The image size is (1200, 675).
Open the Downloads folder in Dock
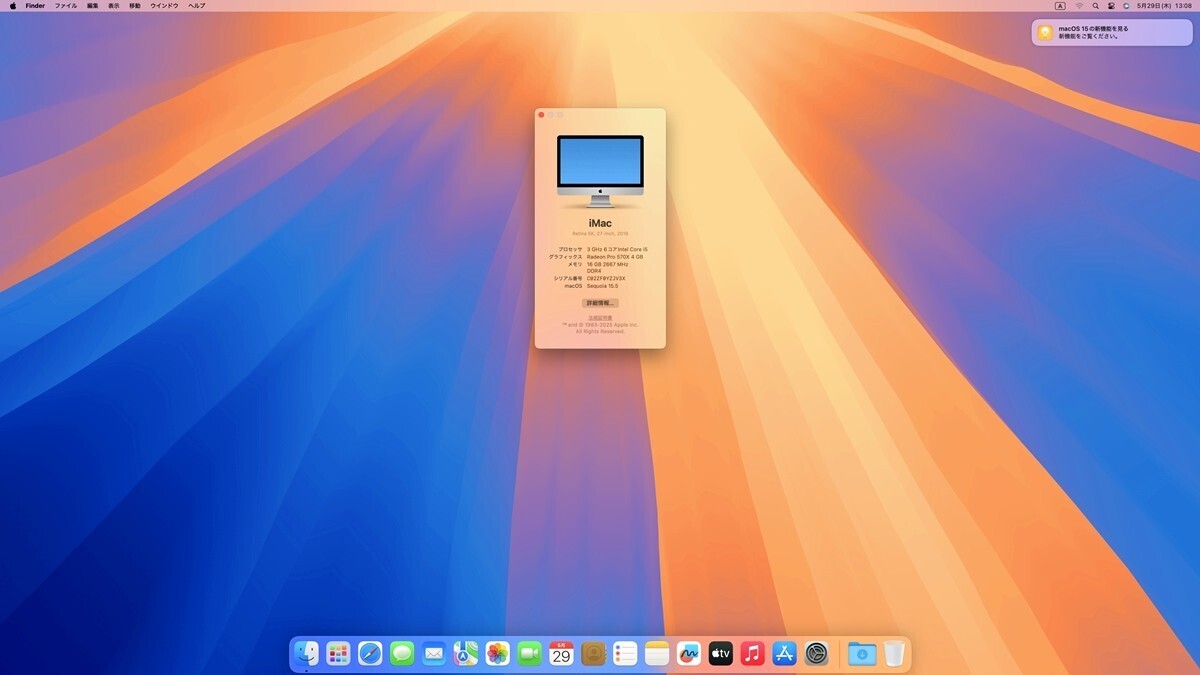pos(862,654)
